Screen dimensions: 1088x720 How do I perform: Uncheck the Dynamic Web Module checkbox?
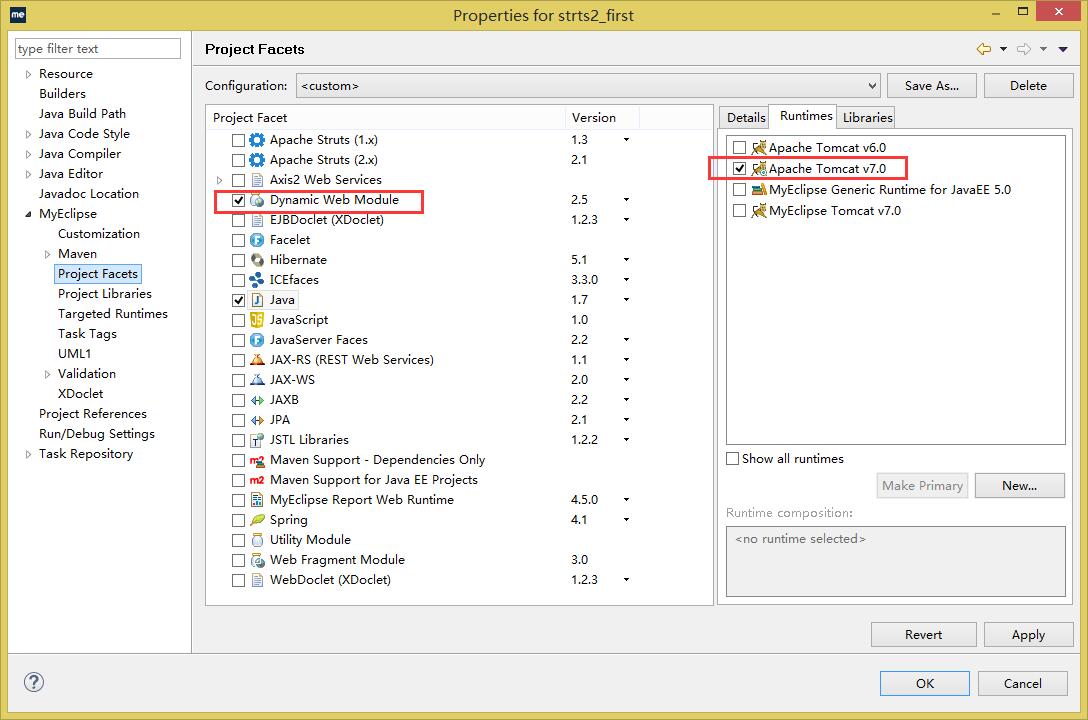tap(238, 200)
